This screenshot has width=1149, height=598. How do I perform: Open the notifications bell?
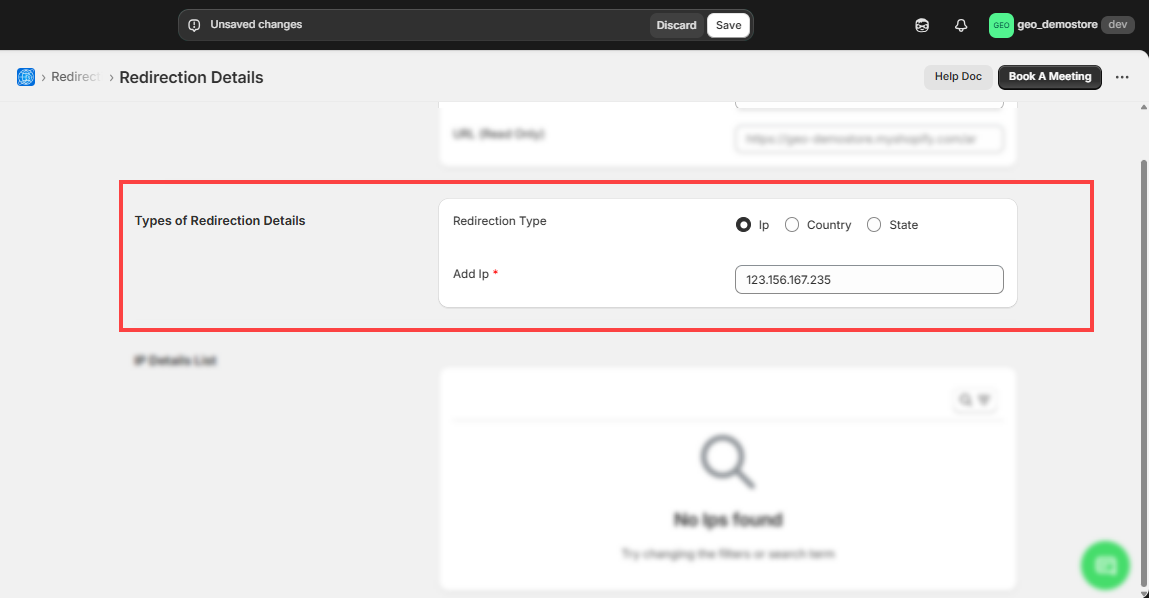961,26
